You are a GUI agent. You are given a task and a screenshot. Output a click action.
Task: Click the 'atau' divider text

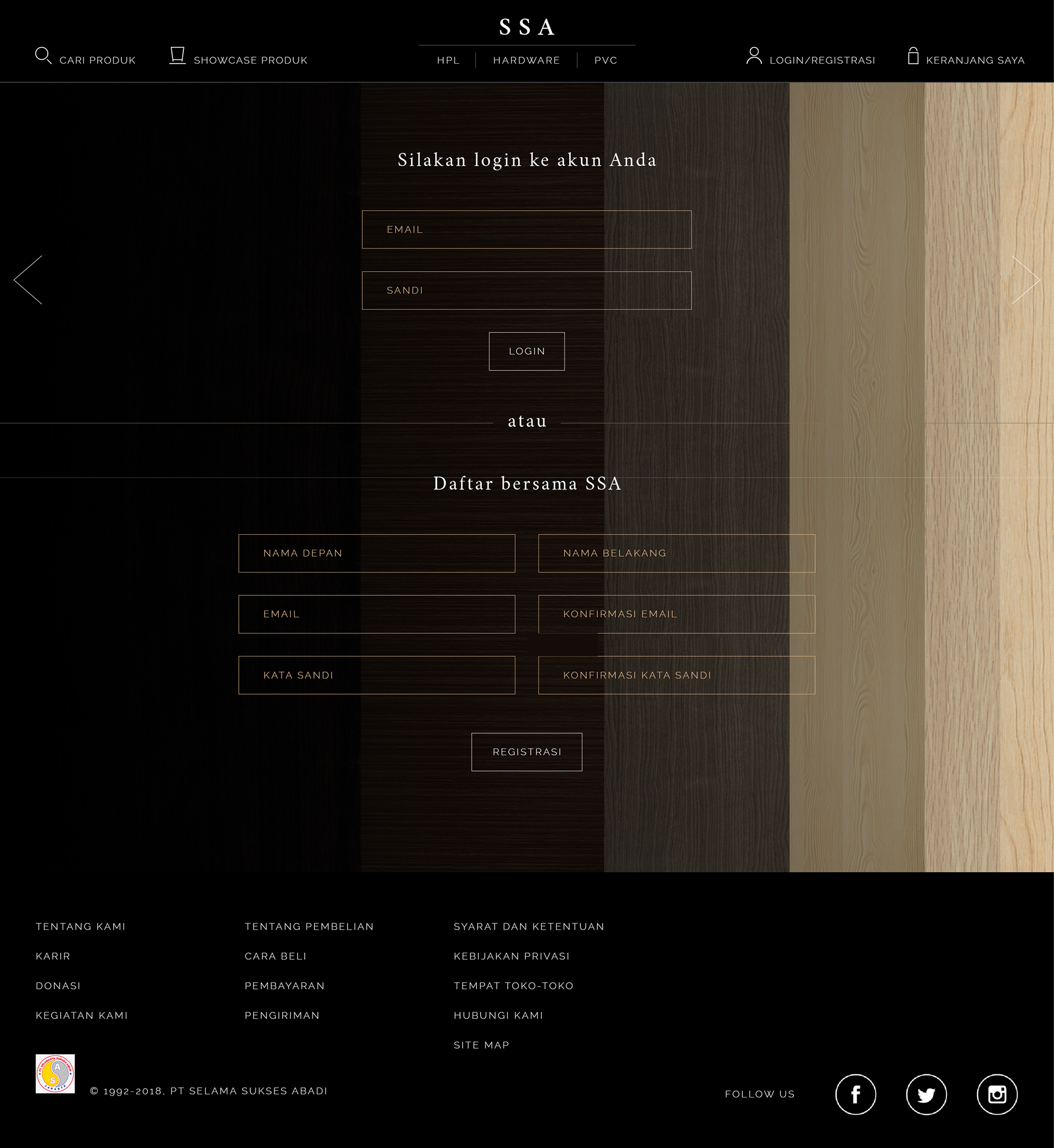(527, 422)
